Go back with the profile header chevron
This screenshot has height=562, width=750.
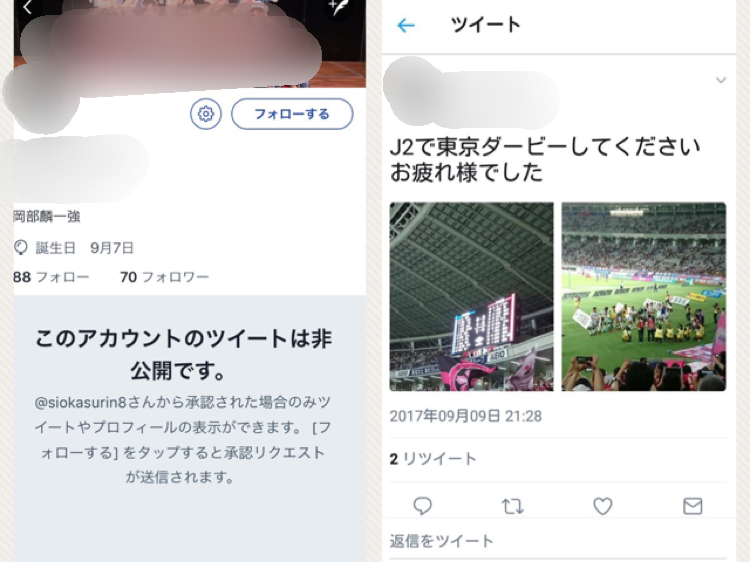click(x=27, y=7)
